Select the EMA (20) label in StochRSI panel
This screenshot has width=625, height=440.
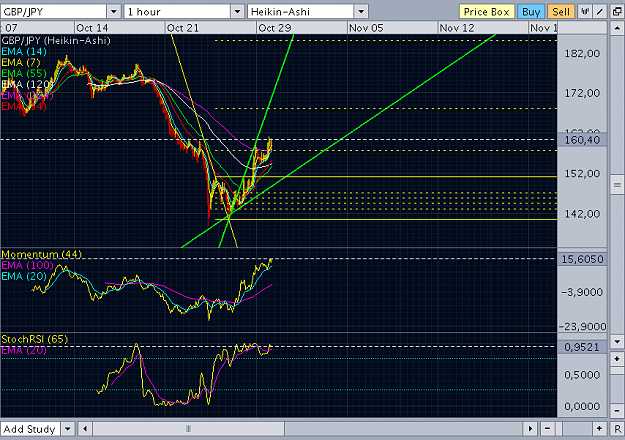click(x=24, y=350)
